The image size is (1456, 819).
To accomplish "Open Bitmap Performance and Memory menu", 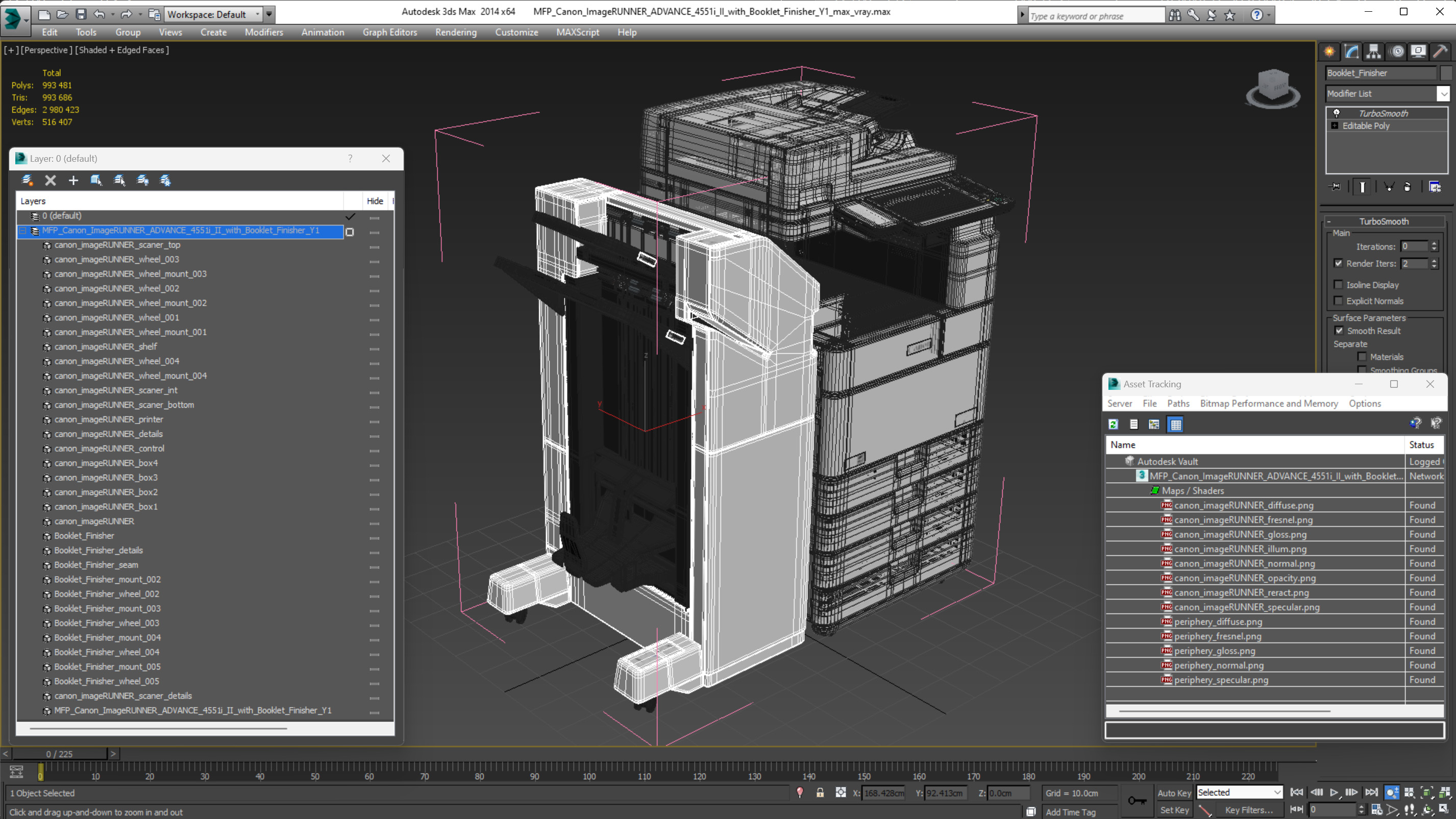I will pos(1269,403).
